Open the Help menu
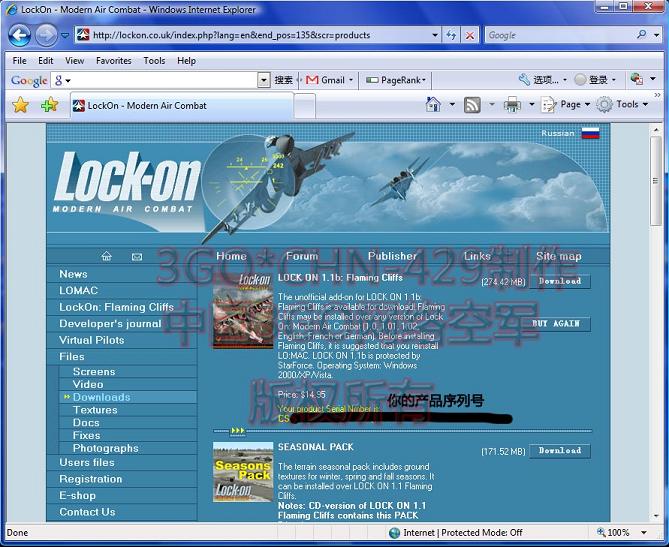This screenshot has width=669, height=547. pyautogui.click(x=186, y=61)
